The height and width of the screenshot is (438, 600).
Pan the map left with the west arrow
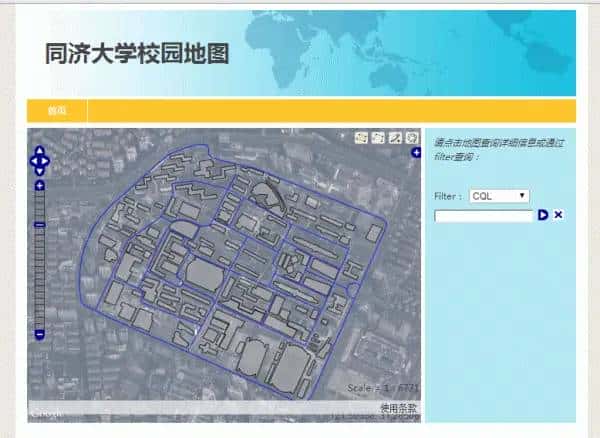(x=34, y=161)
